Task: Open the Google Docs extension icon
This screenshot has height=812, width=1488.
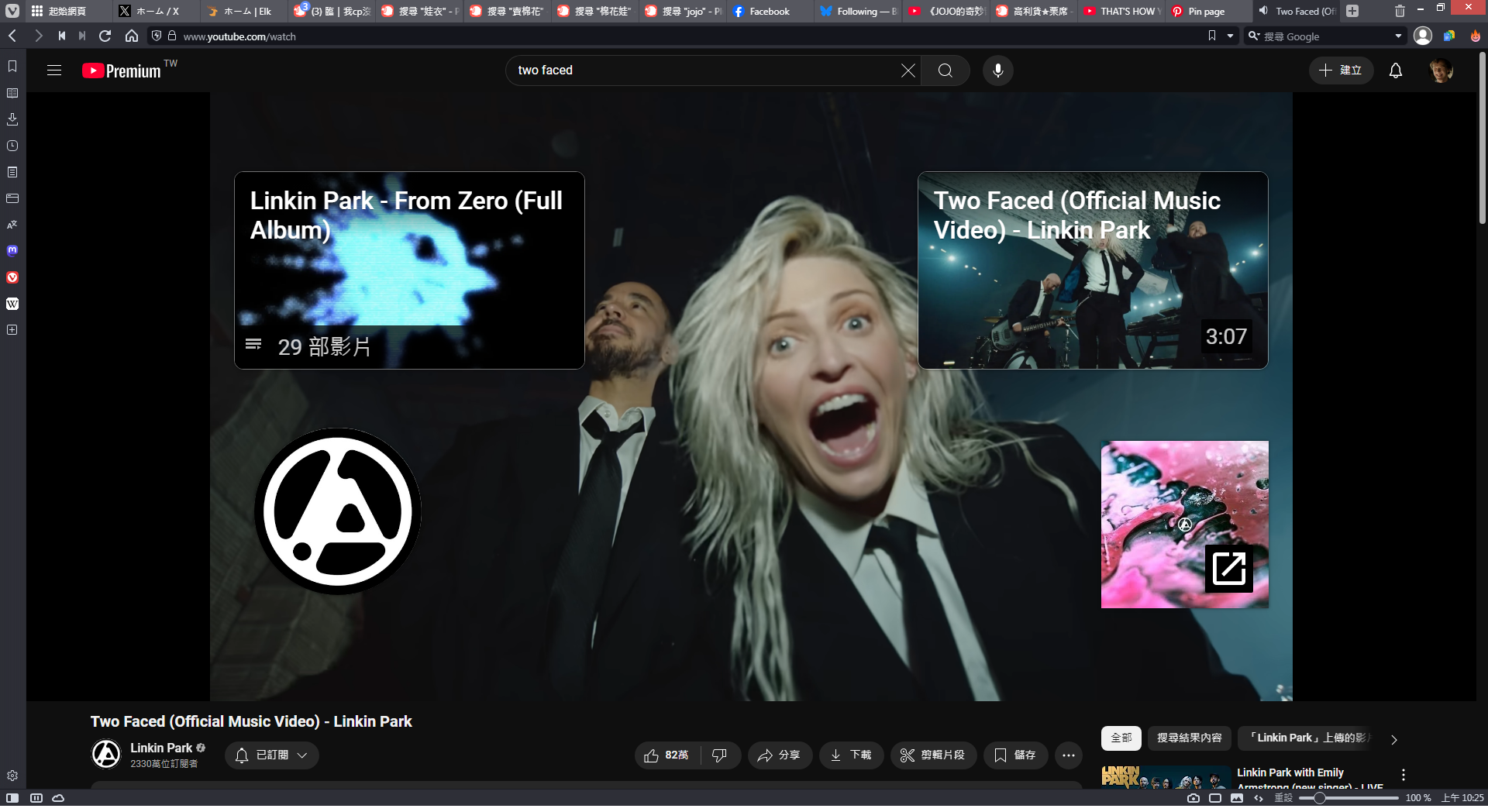Action: click(1449, 36)
